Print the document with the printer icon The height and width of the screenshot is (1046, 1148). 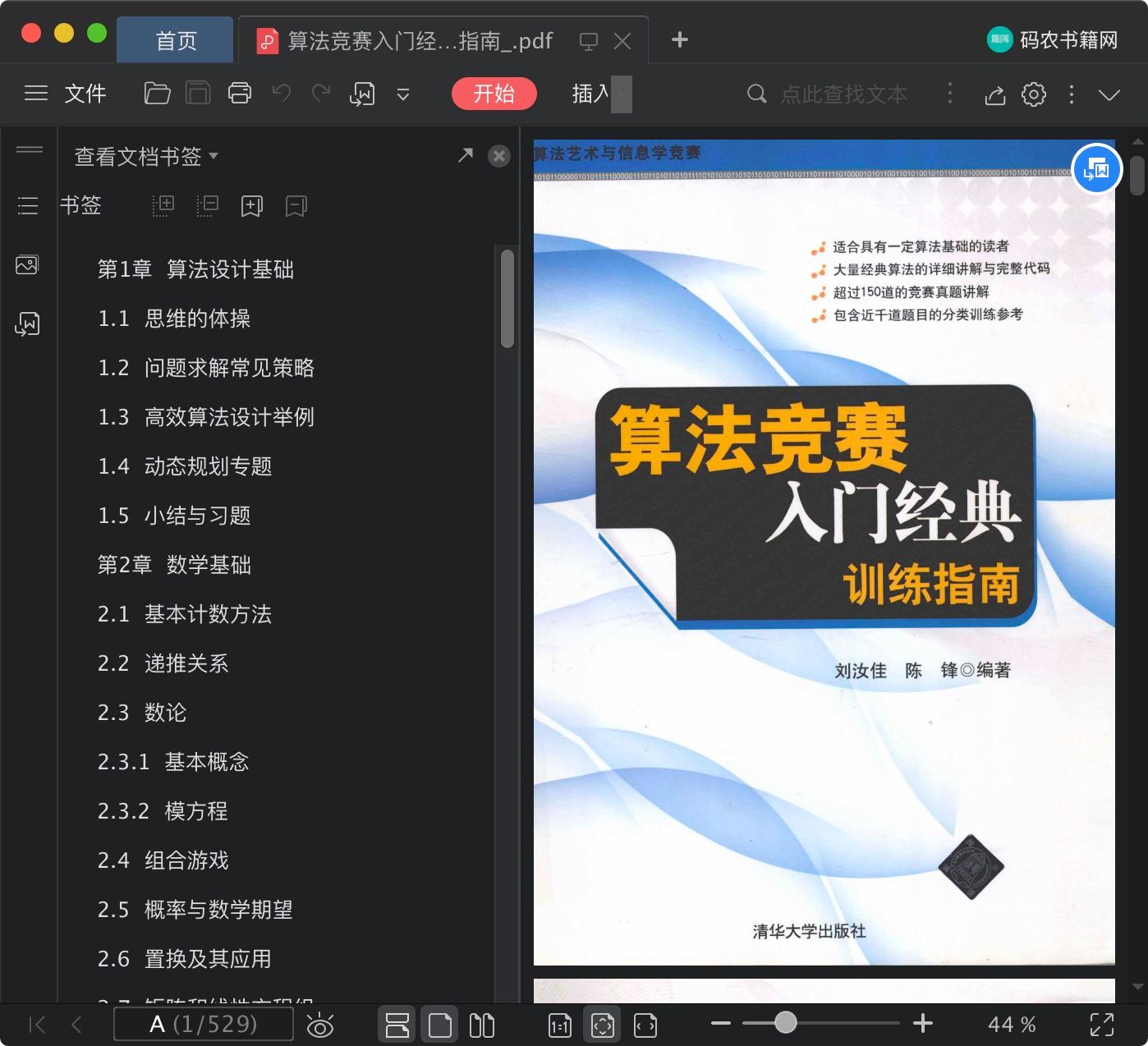click(x=240, y=94)
